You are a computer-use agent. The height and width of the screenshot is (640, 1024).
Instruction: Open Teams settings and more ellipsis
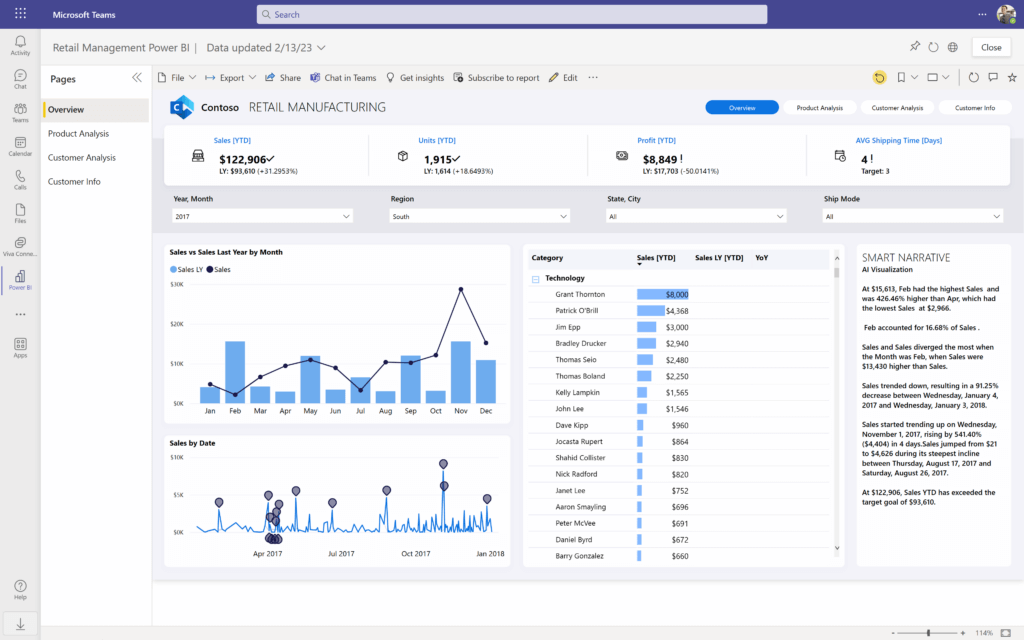982,14
